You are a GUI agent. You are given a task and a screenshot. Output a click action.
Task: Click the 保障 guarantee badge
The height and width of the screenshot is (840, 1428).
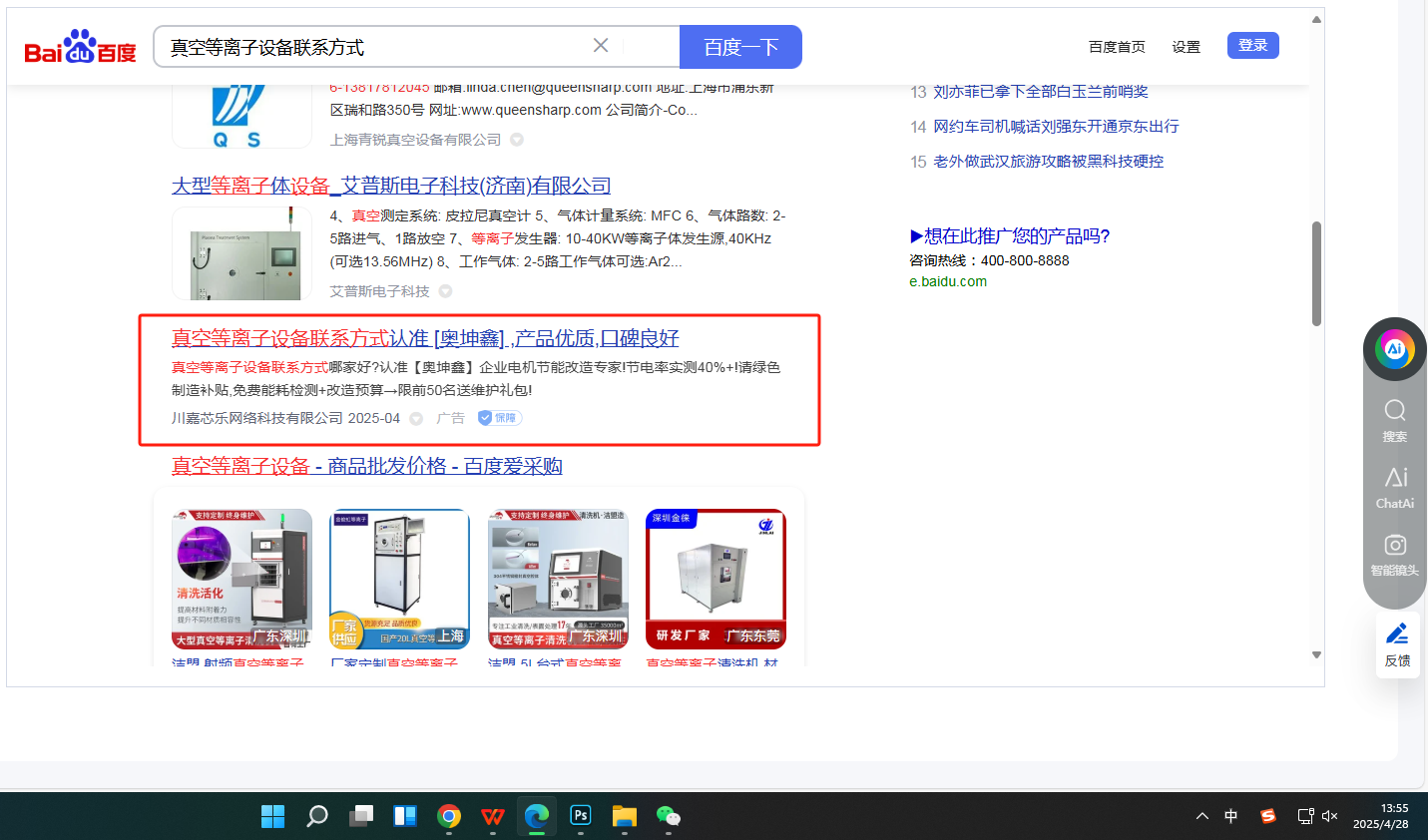(x=499, y=418)
